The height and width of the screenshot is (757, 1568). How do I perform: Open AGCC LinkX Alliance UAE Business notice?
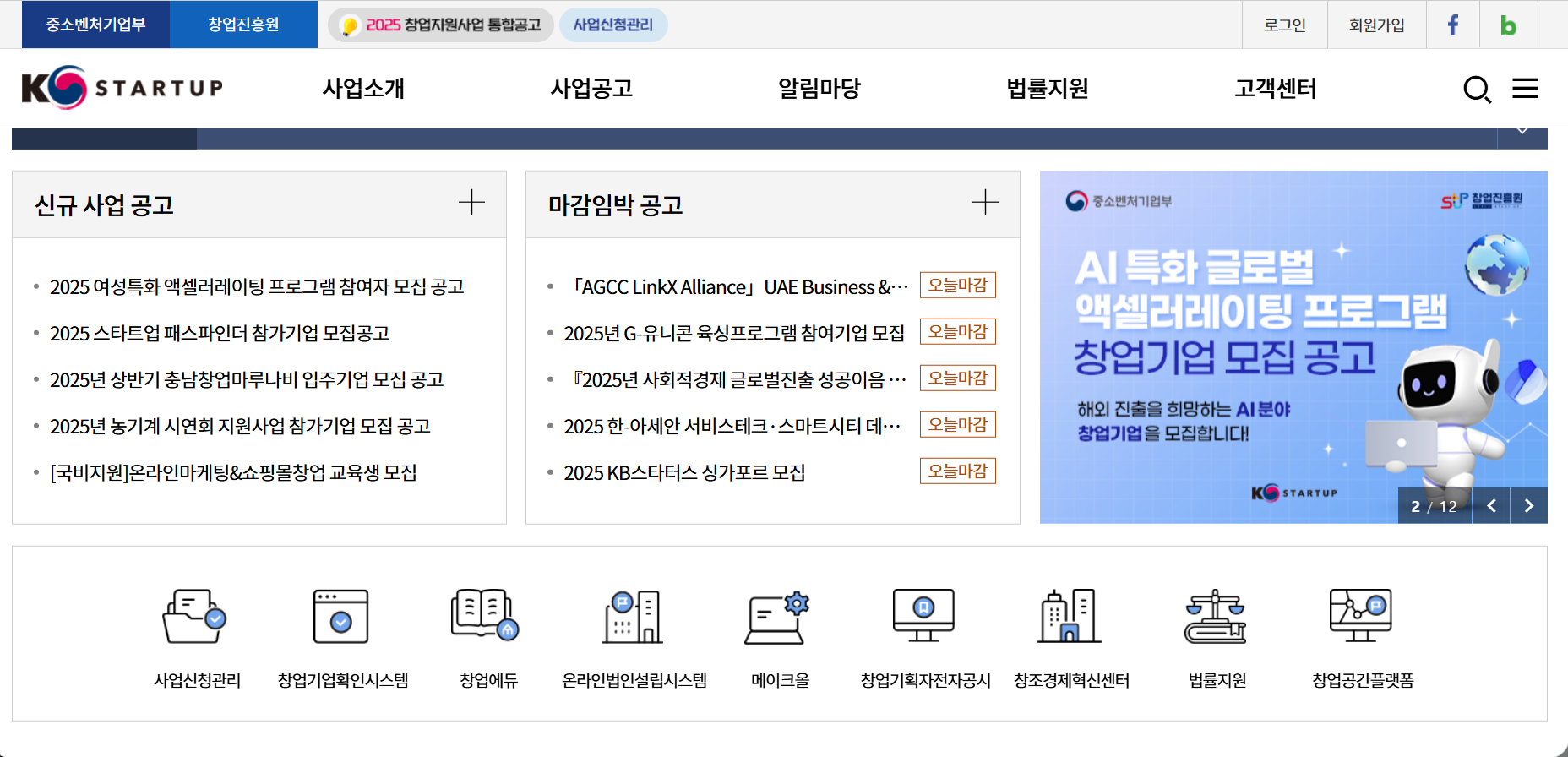click(x=736, y=286)
